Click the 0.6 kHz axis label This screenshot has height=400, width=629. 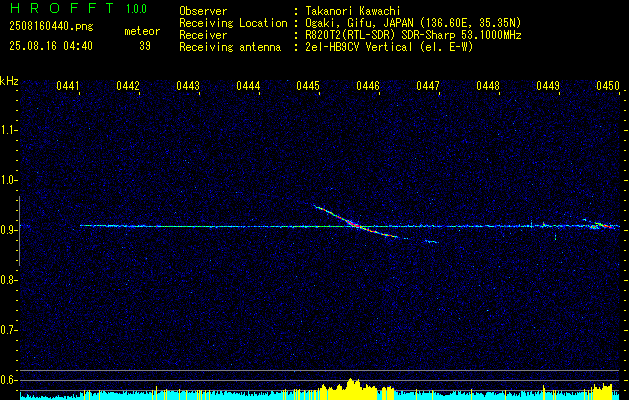(8, 380)
